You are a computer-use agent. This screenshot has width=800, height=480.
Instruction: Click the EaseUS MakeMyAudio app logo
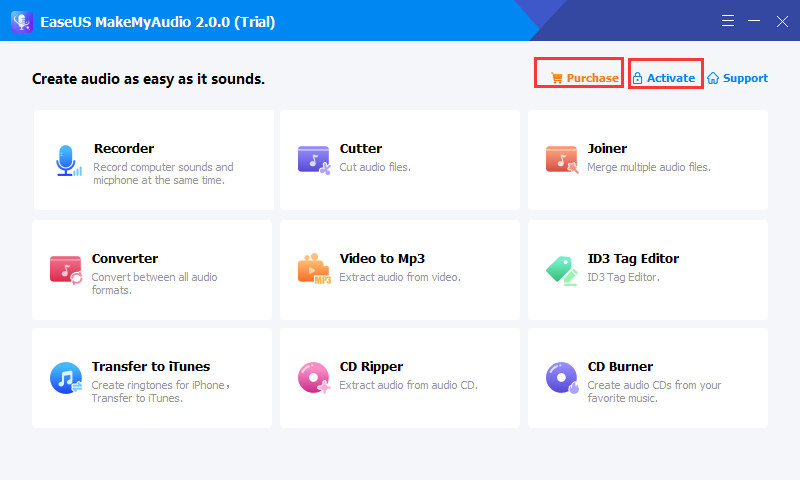22,22
